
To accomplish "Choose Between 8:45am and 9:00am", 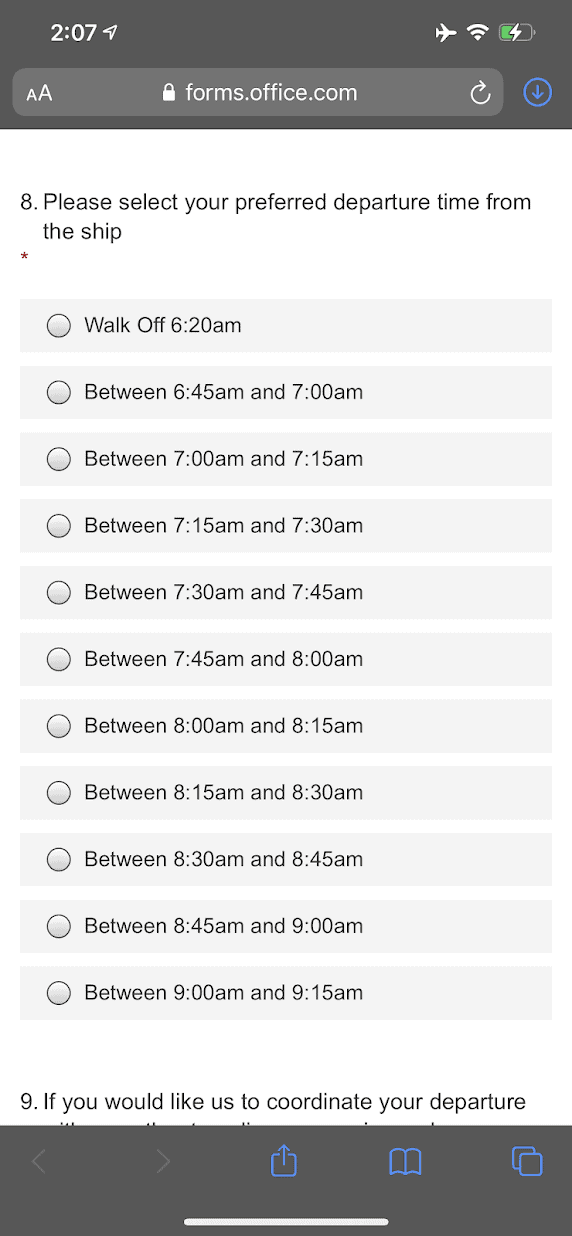I will tap(286, 926).
